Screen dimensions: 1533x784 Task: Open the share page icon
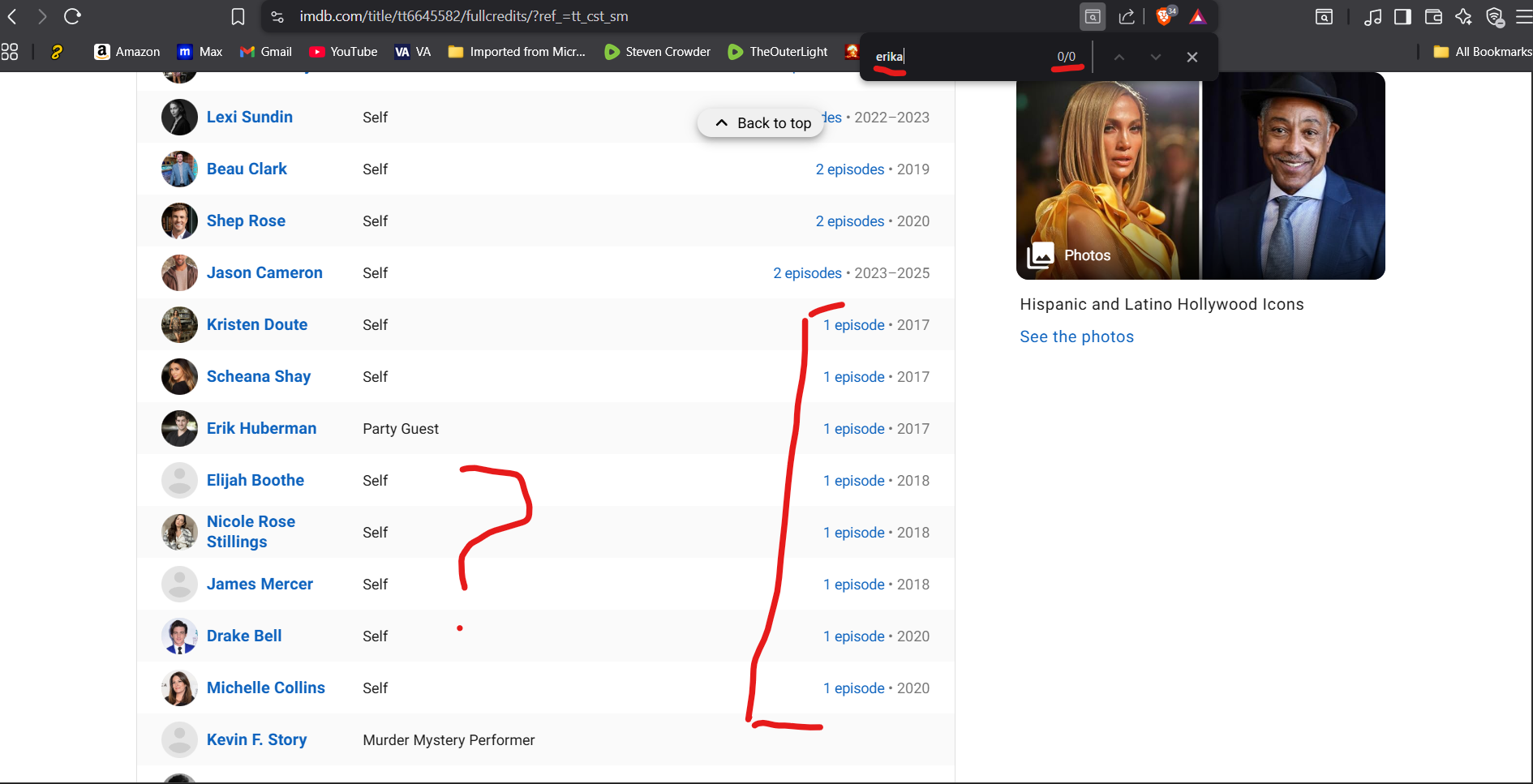(x=1127, y=16)
